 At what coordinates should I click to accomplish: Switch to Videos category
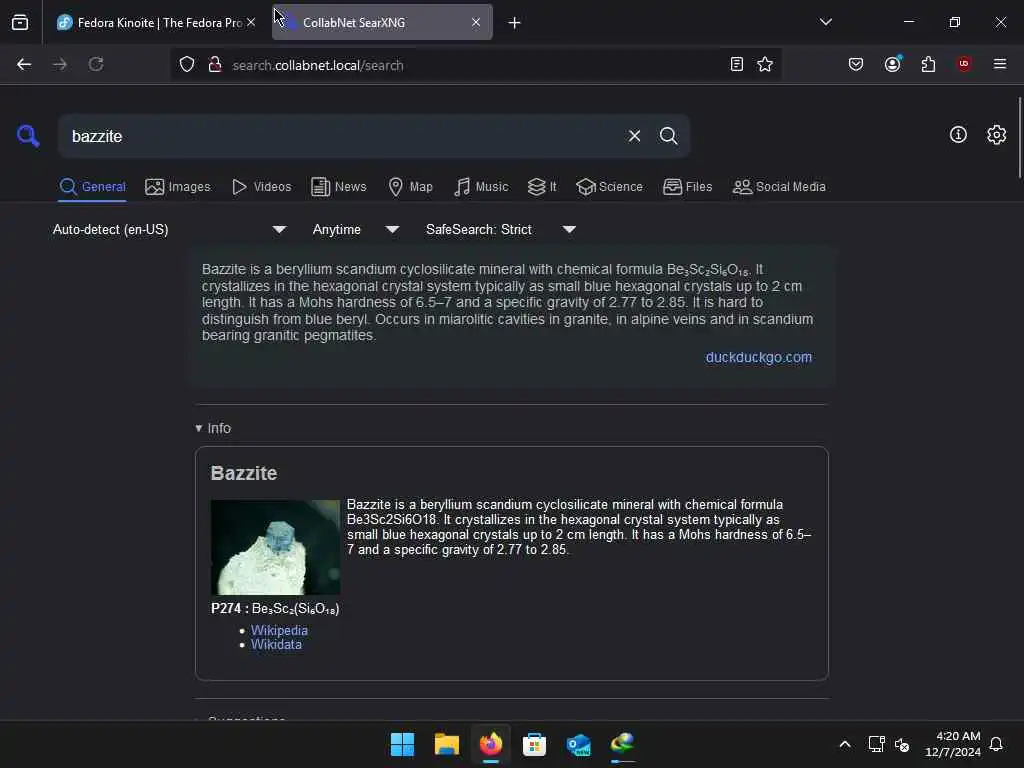pos(261,187)
